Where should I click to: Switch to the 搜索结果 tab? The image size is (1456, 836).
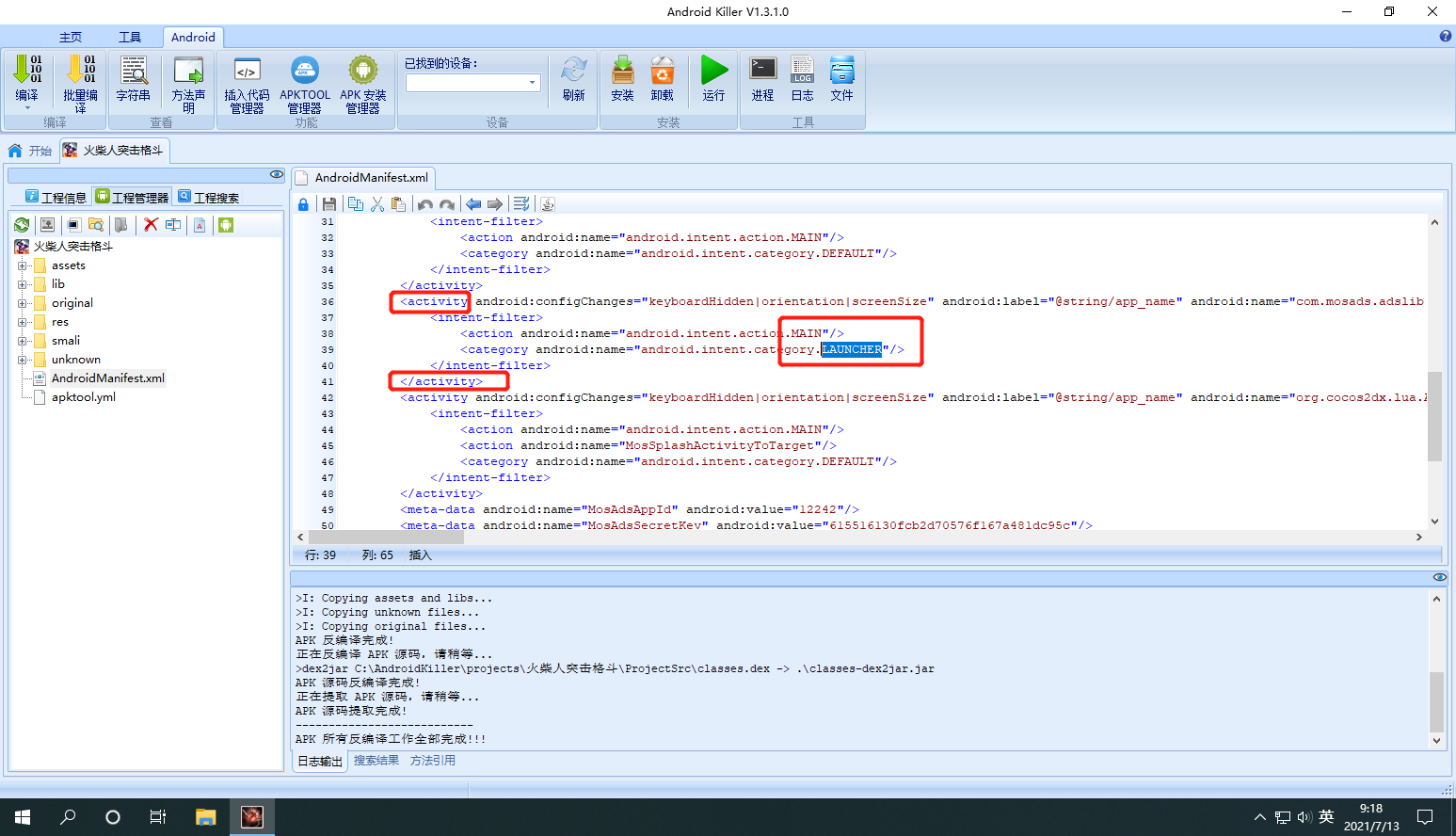click(x=376, y=761)
